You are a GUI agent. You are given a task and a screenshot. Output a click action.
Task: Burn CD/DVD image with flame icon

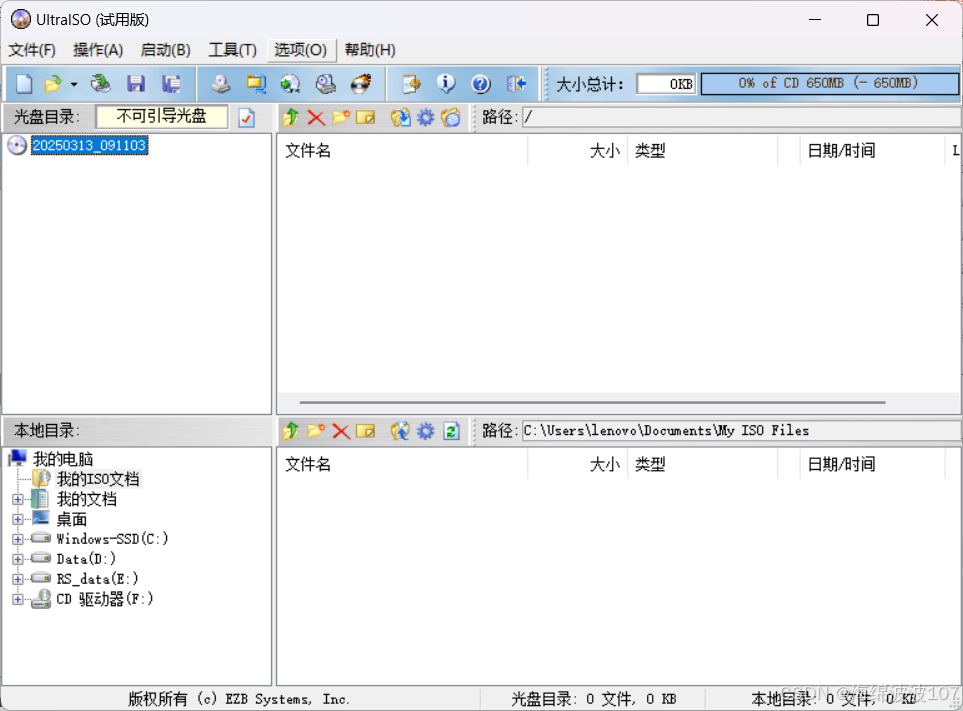(361, 84)
